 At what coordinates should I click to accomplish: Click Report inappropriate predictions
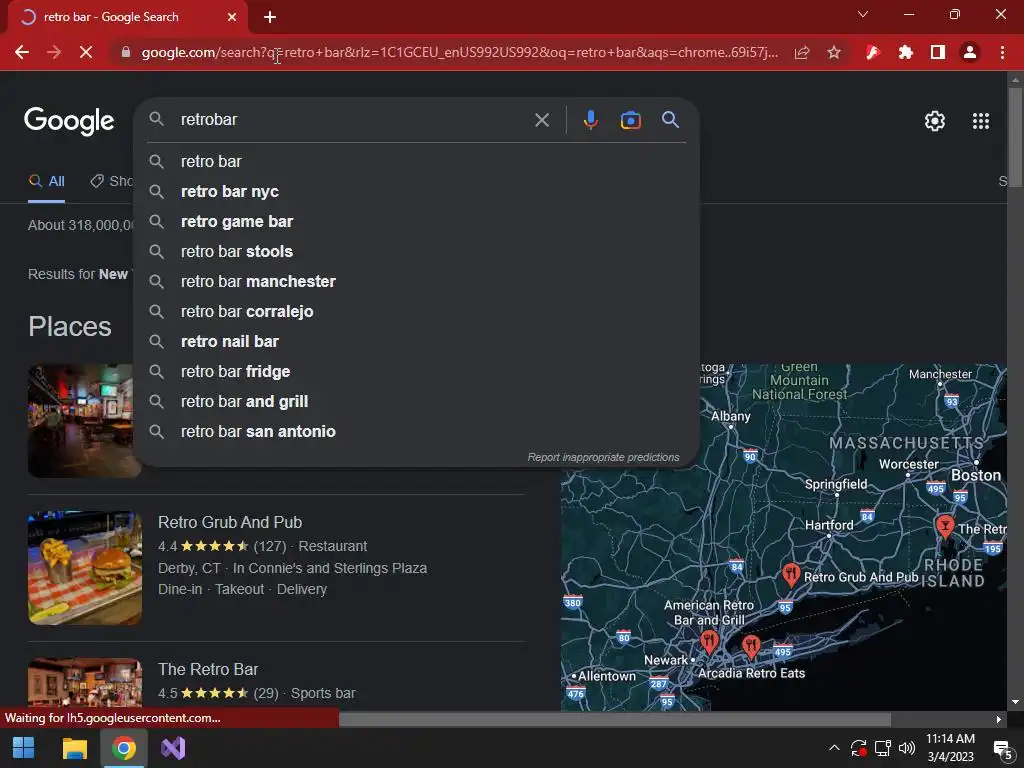coord(603,457)
